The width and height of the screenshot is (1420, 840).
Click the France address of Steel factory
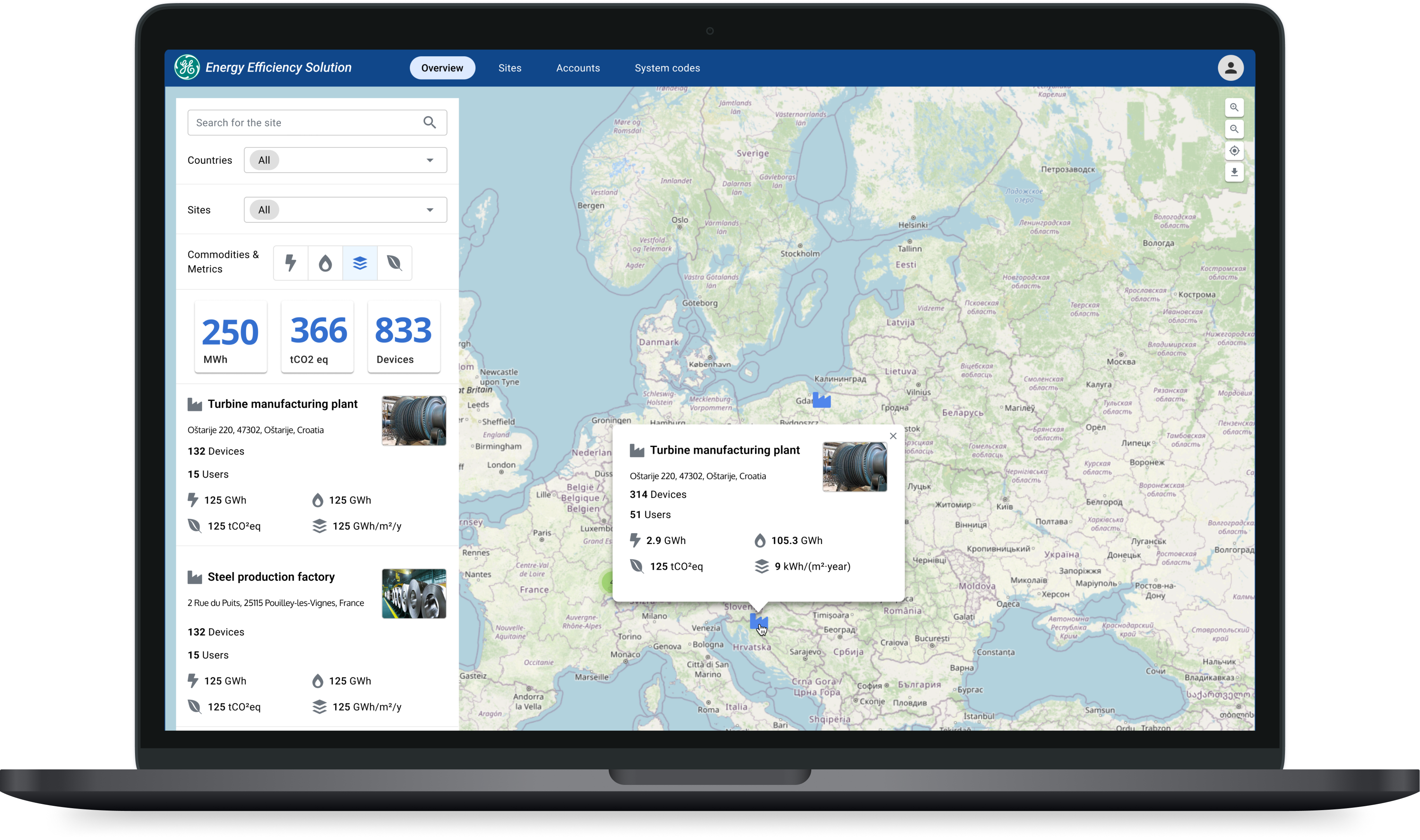pyautogui.click(x=275, y=603)
